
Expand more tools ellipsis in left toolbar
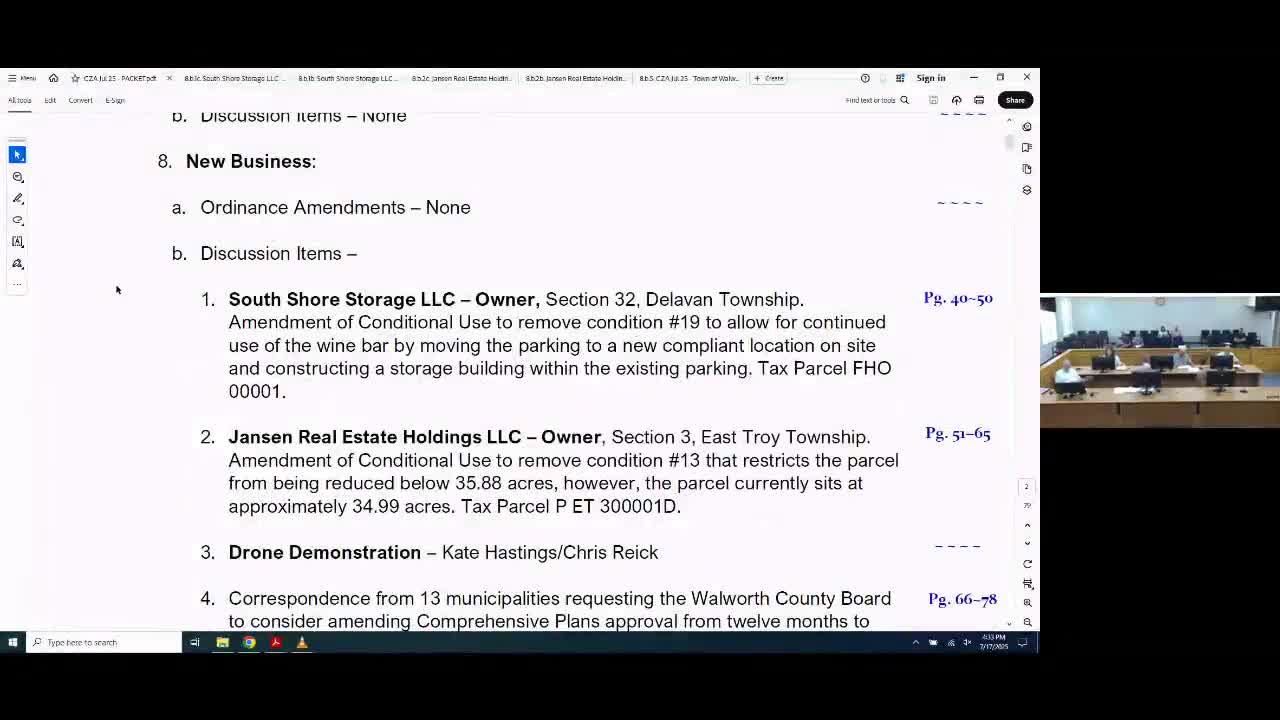17,285
